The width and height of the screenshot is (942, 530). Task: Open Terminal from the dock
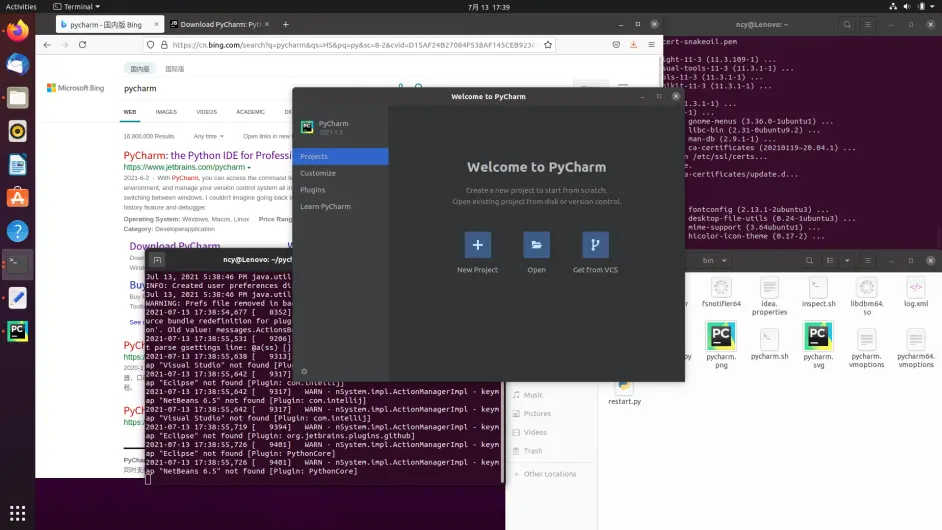17,264
